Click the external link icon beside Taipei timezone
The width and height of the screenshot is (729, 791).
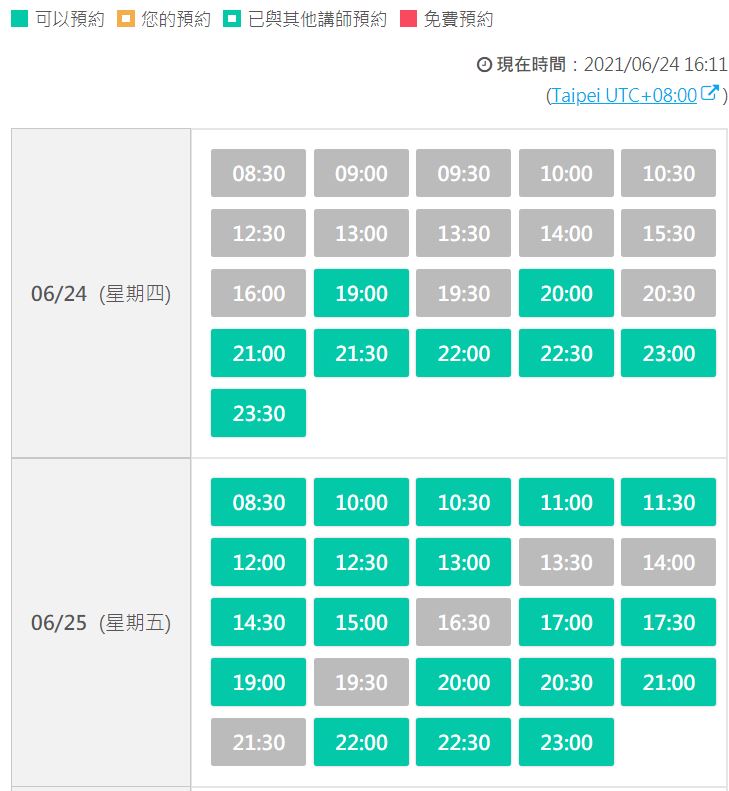pyautogui.click(x=710, y=94)
